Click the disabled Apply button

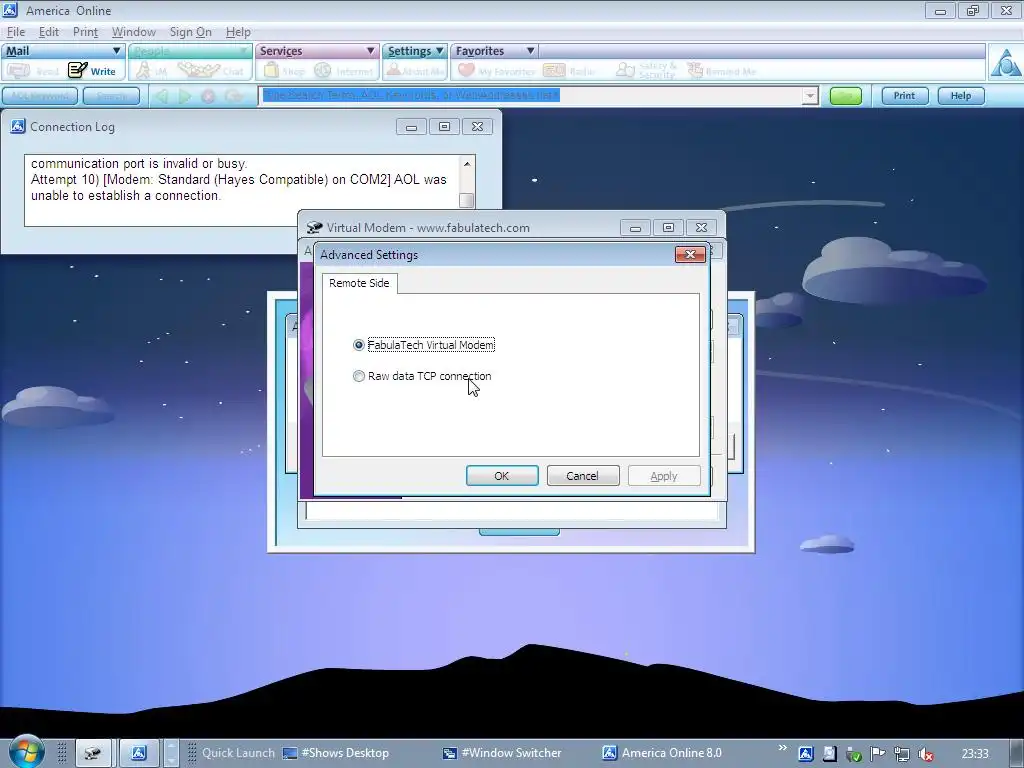tap(664, 476)
